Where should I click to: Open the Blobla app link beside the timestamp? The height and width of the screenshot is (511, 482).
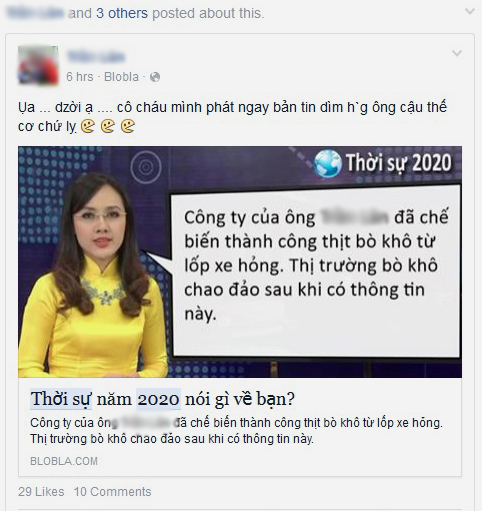pos(121,77)
